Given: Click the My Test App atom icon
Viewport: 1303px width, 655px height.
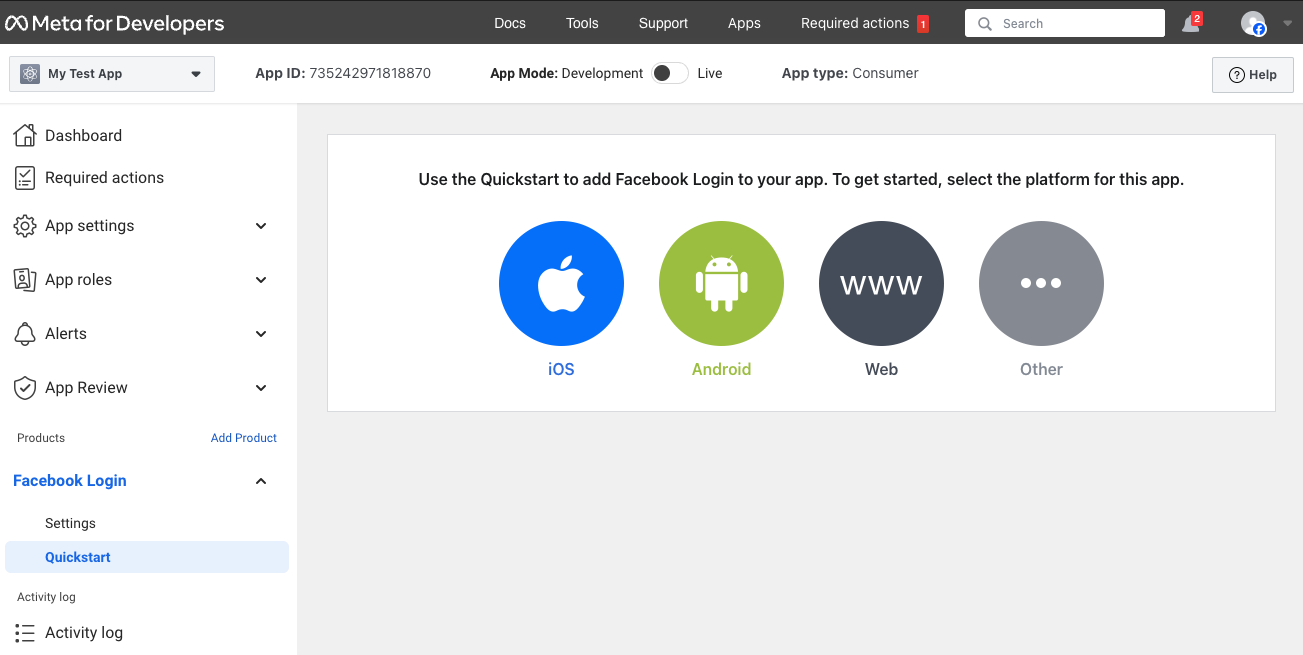Looking at the screenshot, I should pos(30,74).
